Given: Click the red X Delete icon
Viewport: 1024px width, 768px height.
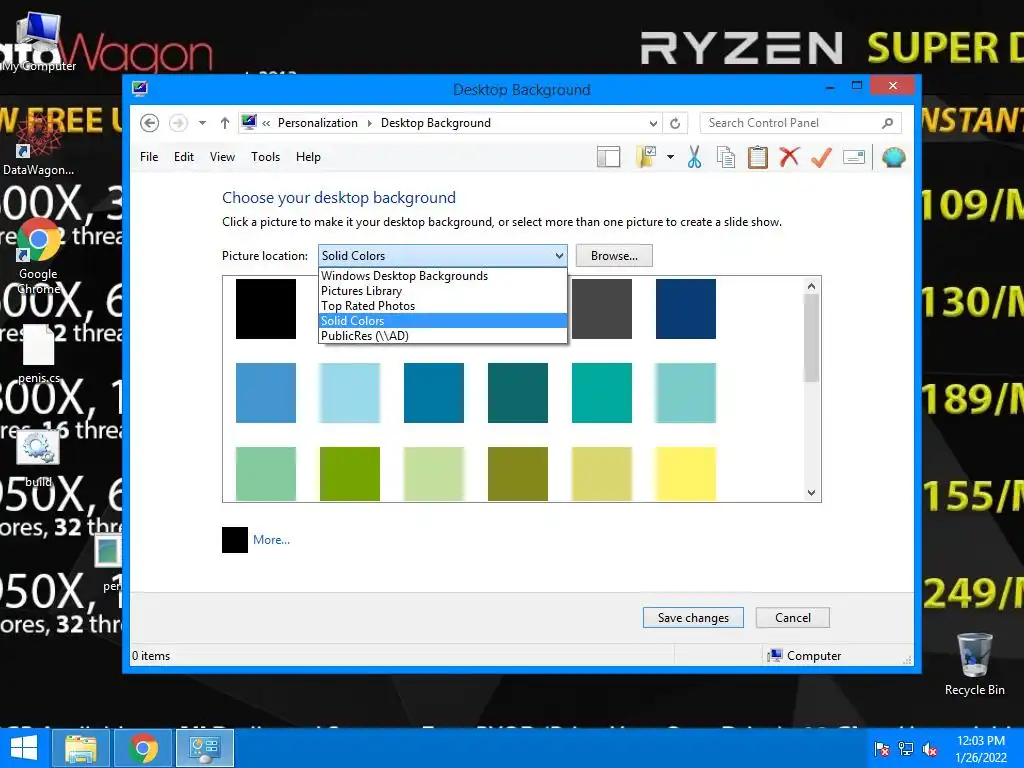Looking at the screenshot, I should pyautogui.click(x=790, y=157).
